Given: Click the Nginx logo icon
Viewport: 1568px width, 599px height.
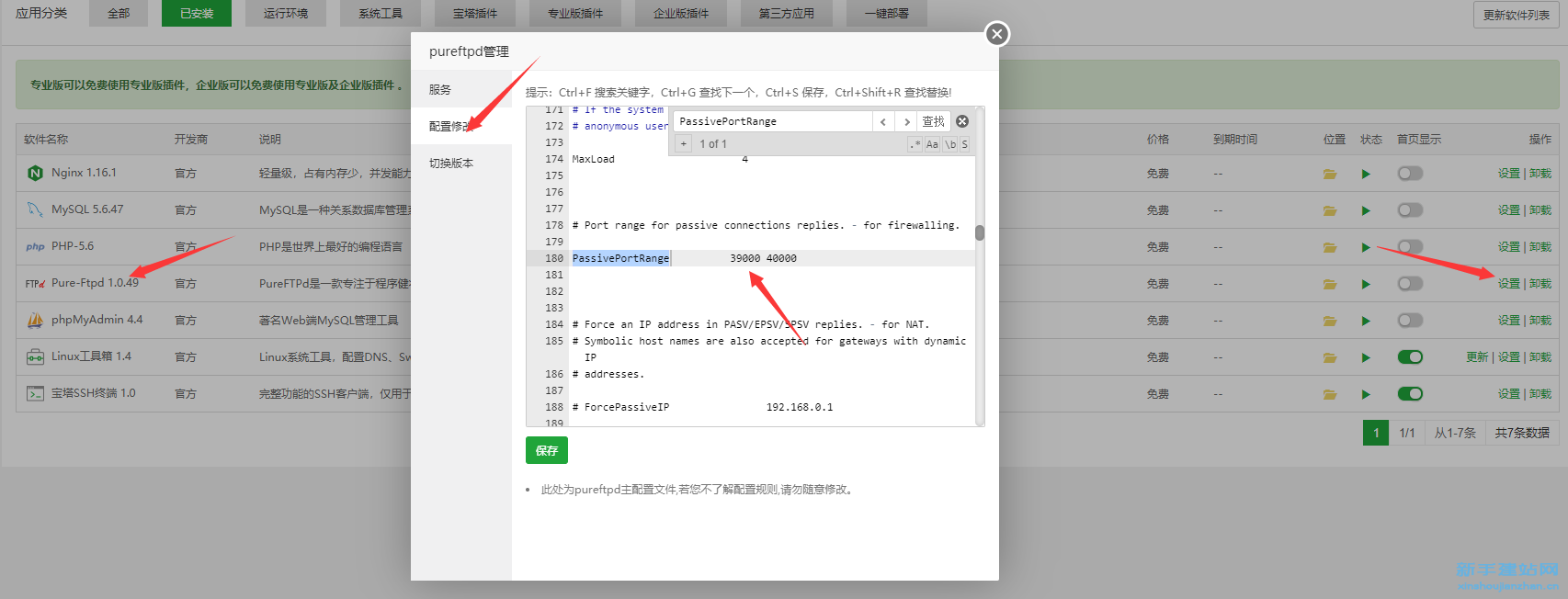Looking at the screenshot, I should click(35, 173).
